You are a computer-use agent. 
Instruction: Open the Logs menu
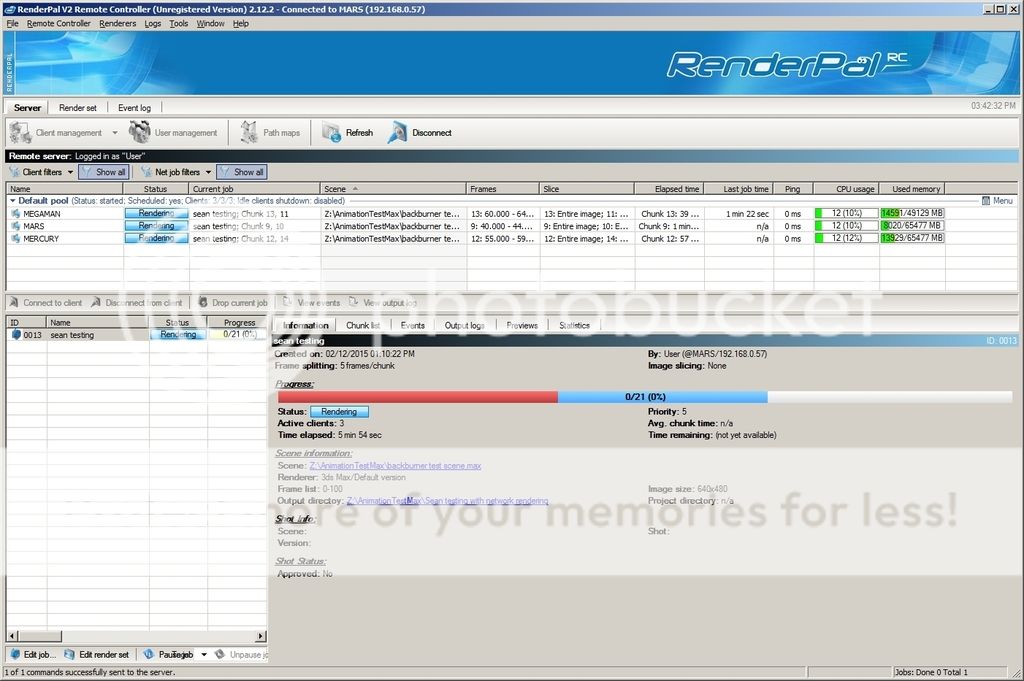[x=153, y=24]
